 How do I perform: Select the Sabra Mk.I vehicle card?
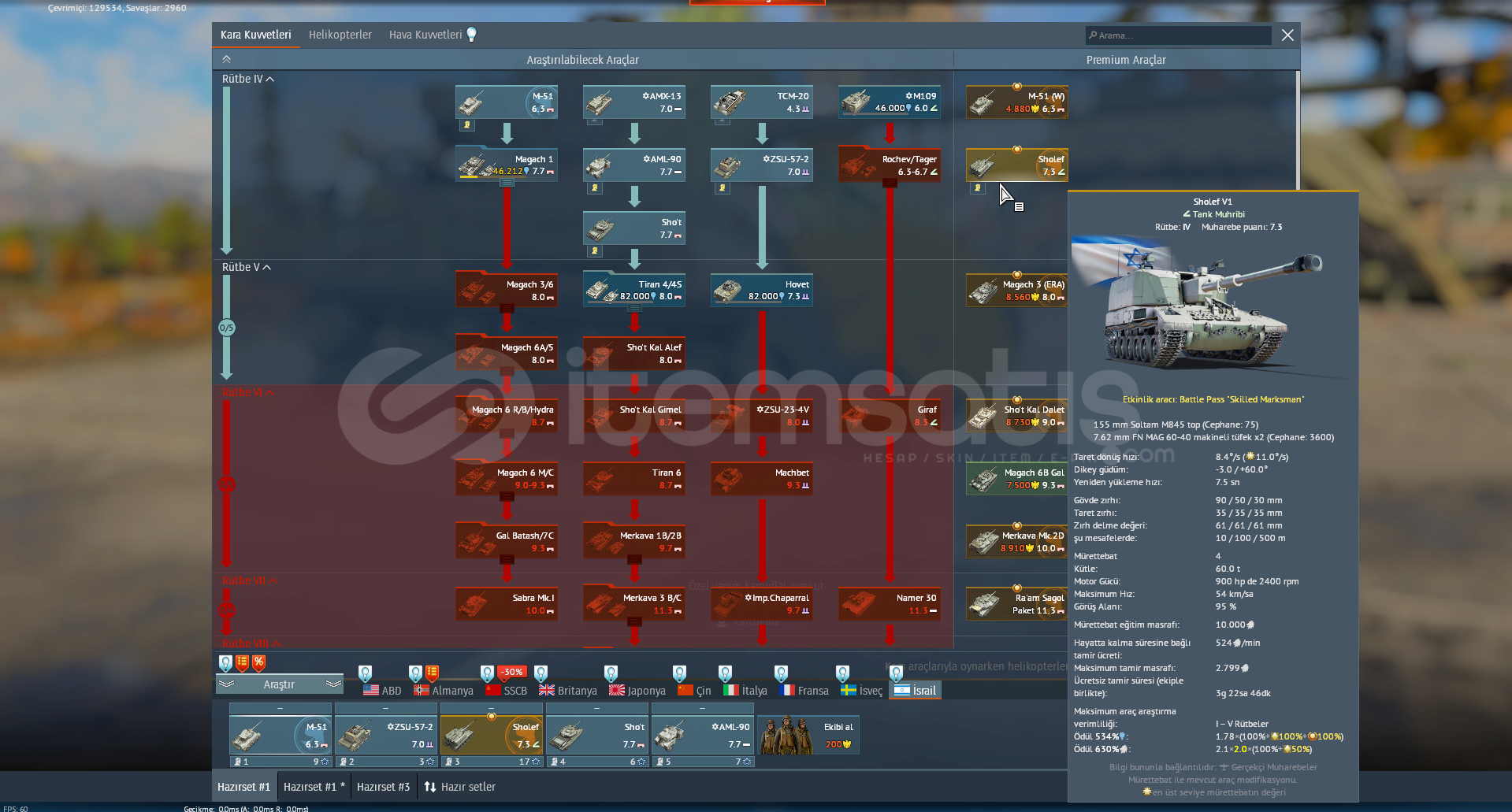[x=507, y=604]
